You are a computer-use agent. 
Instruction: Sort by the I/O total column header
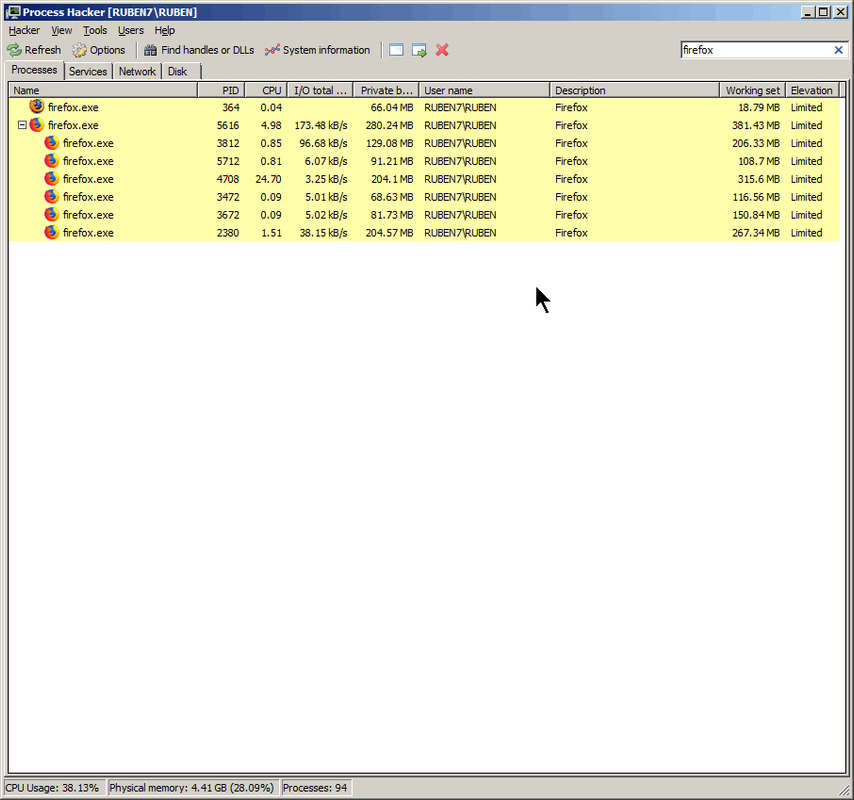point(320,90)
